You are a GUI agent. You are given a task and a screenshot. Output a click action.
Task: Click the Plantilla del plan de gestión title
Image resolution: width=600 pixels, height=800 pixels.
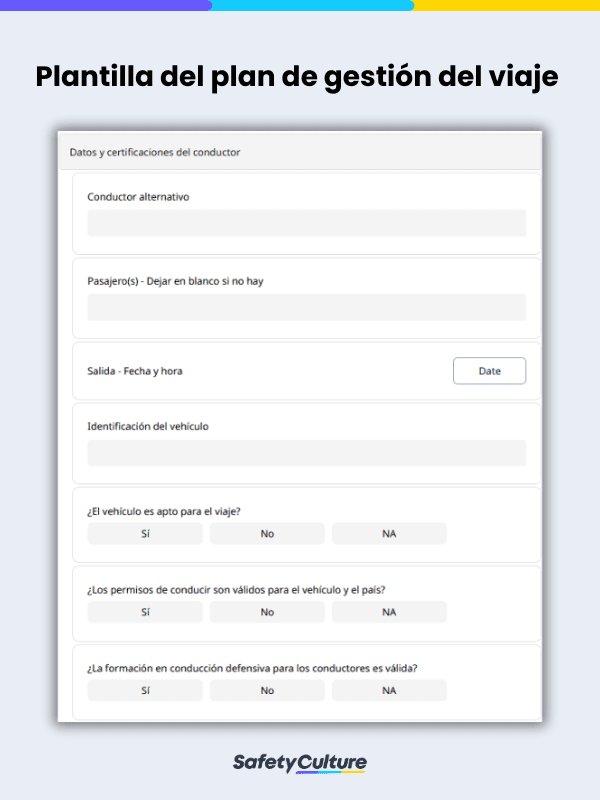click(x=300, y=76)
